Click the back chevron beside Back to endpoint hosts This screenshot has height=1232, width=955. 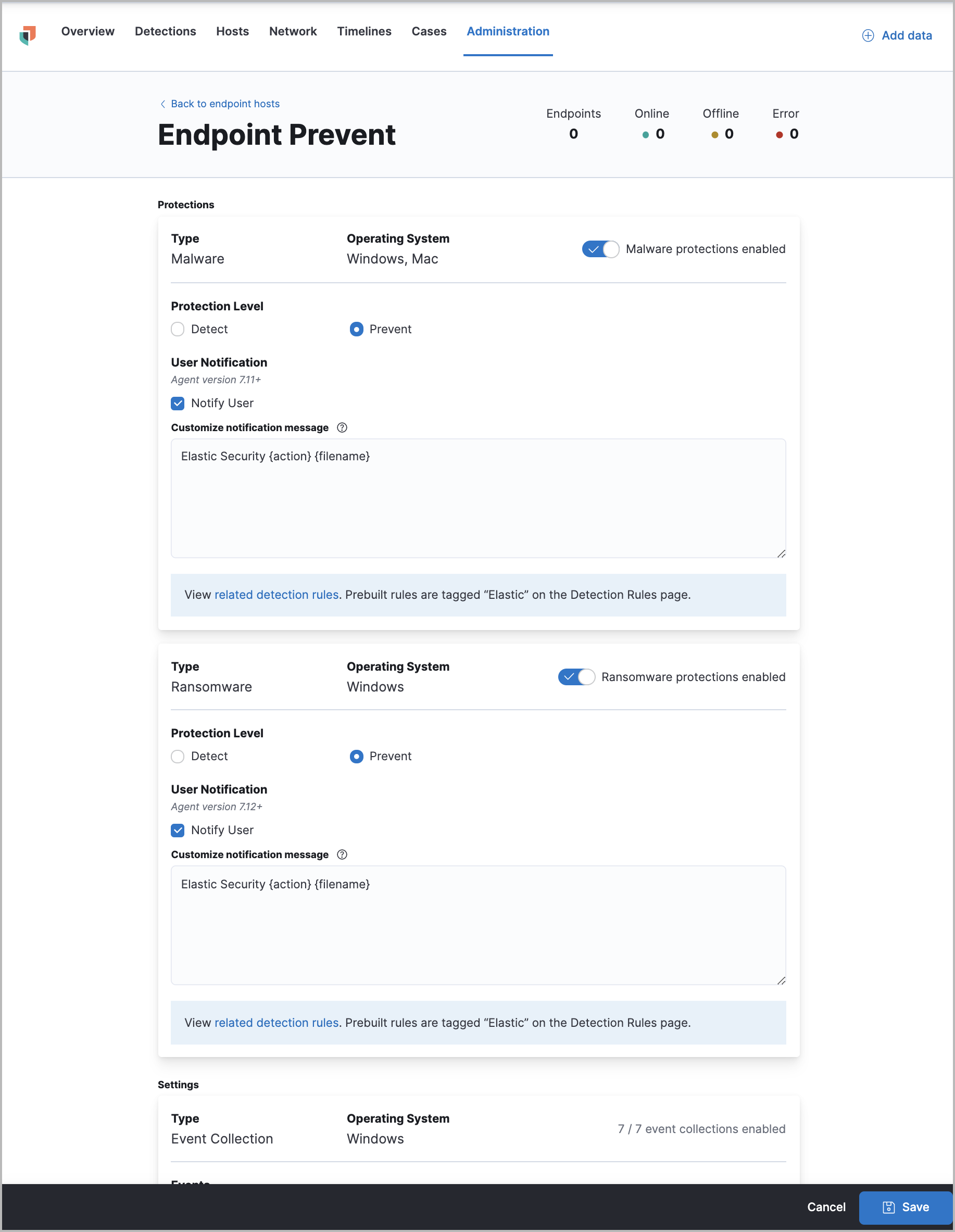click(162, 104)
